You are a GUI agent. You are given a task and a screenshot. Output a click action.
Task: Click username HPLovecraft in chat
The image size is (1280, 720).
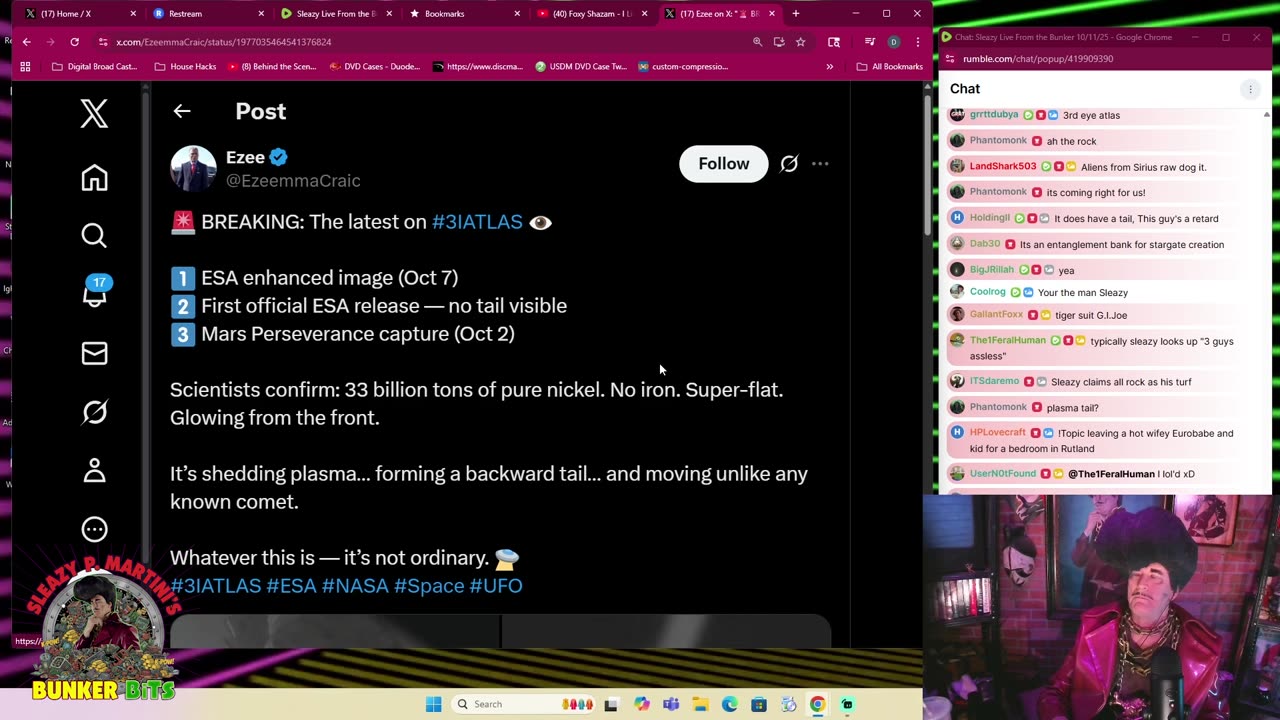997,433
